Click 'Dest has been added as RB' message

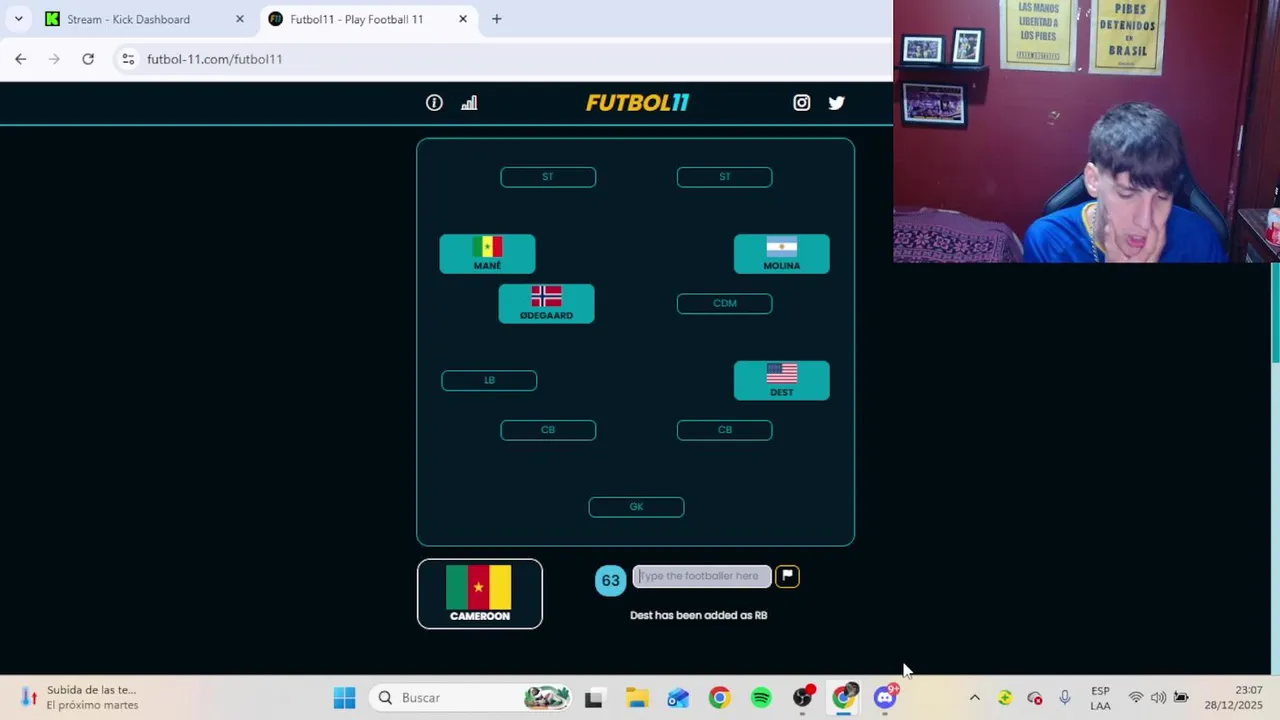698,615
